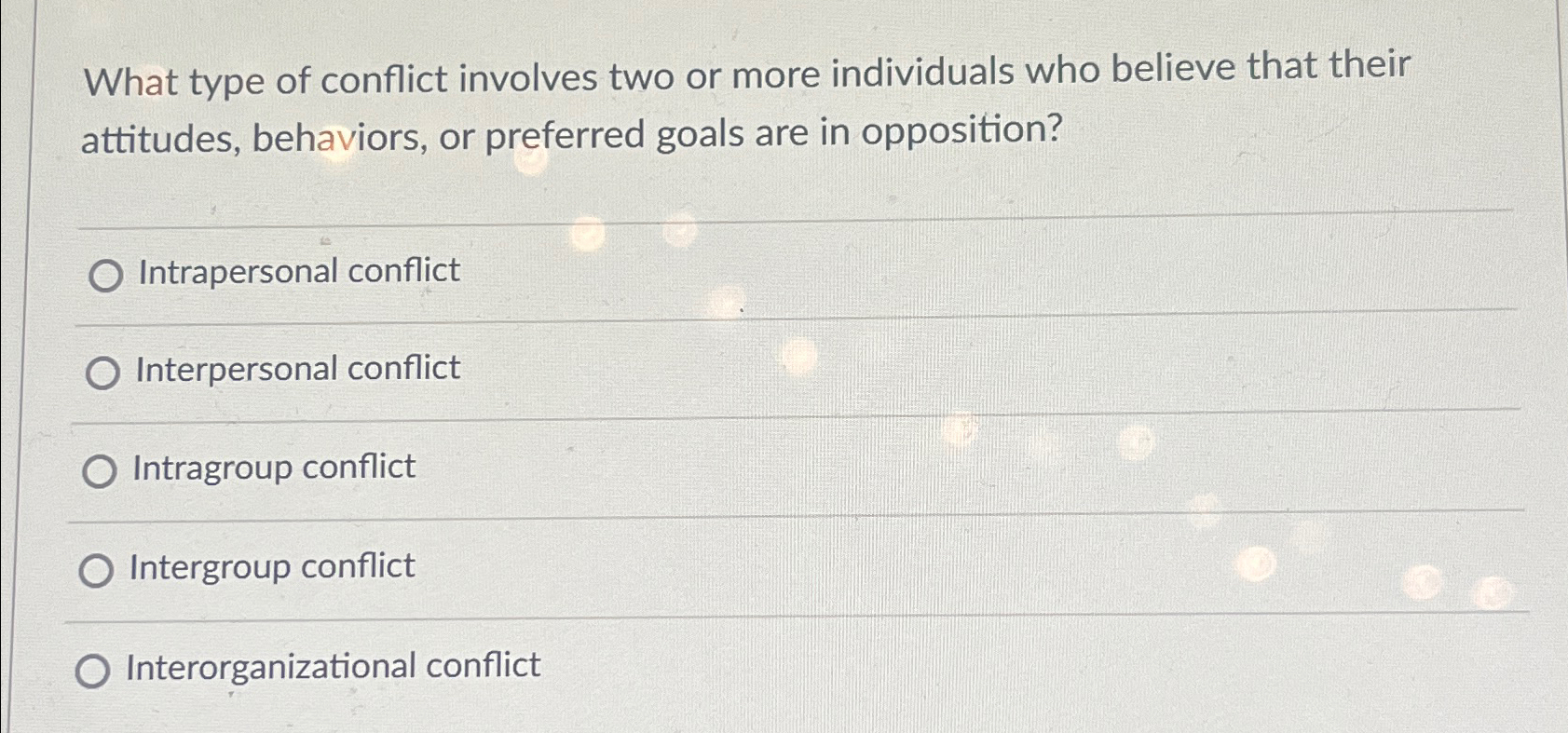Click the Intergroup conflict answer label

(273, 567)
